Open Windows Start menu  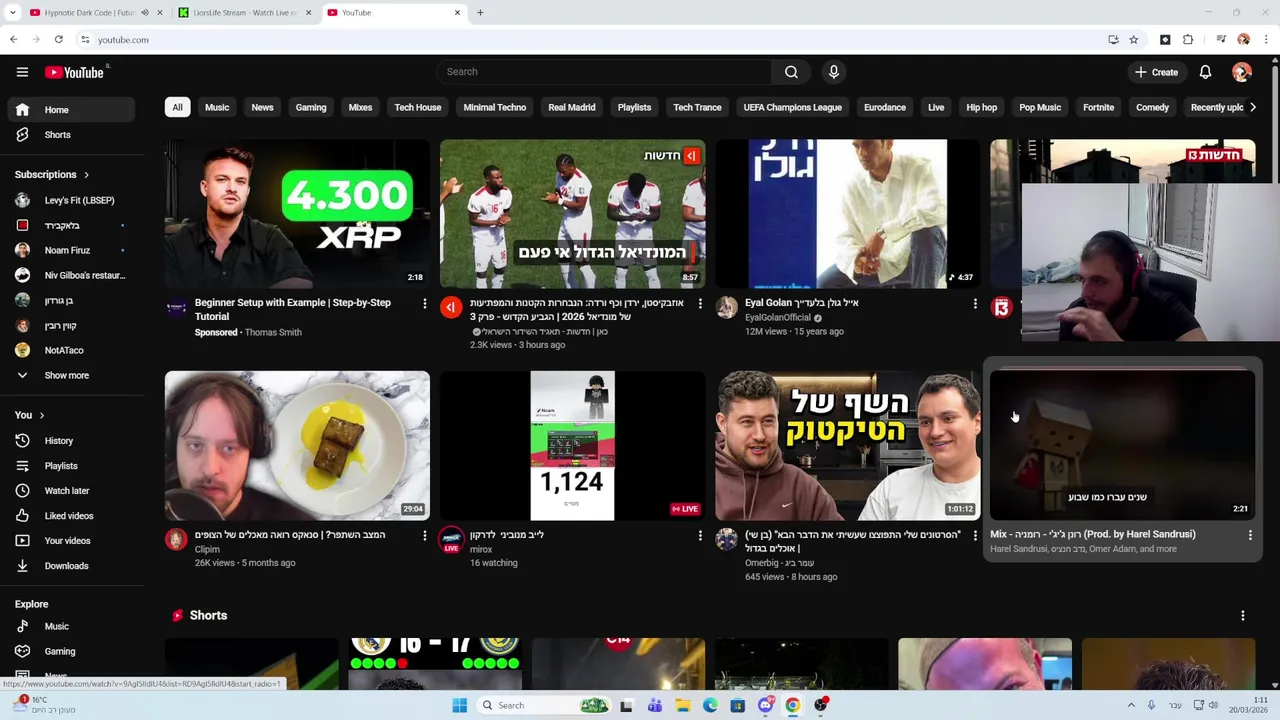(459, 705)
